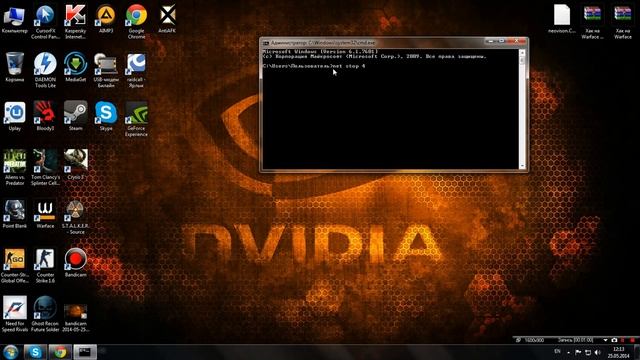Screen dimensions: 640x360
Task: Launch the Bandicam desktop shortcut
Action: pyautogui.click(x=76, y=263)
